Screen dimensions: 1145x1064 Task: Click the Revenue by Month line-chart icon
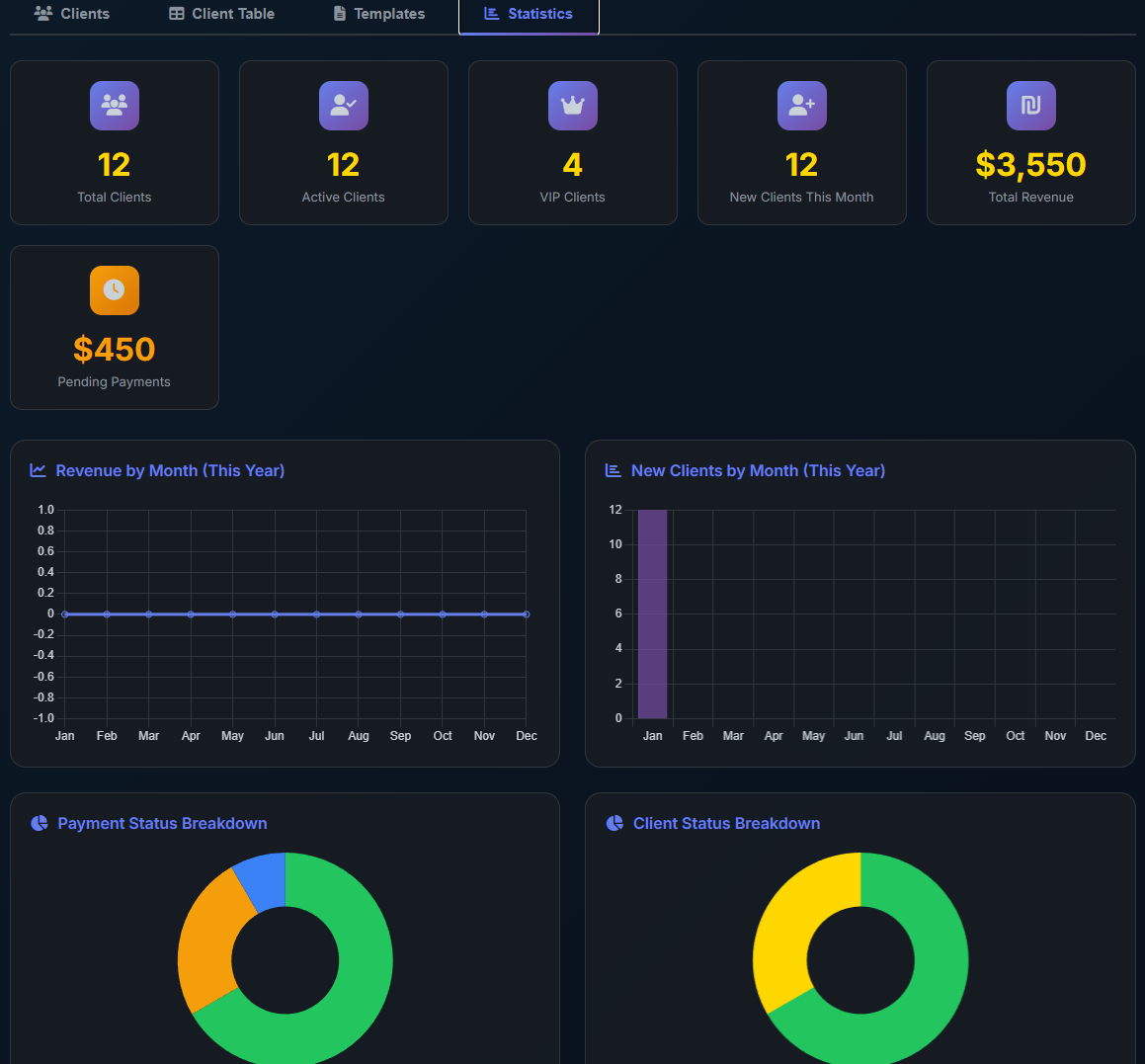tap(39, 471)
